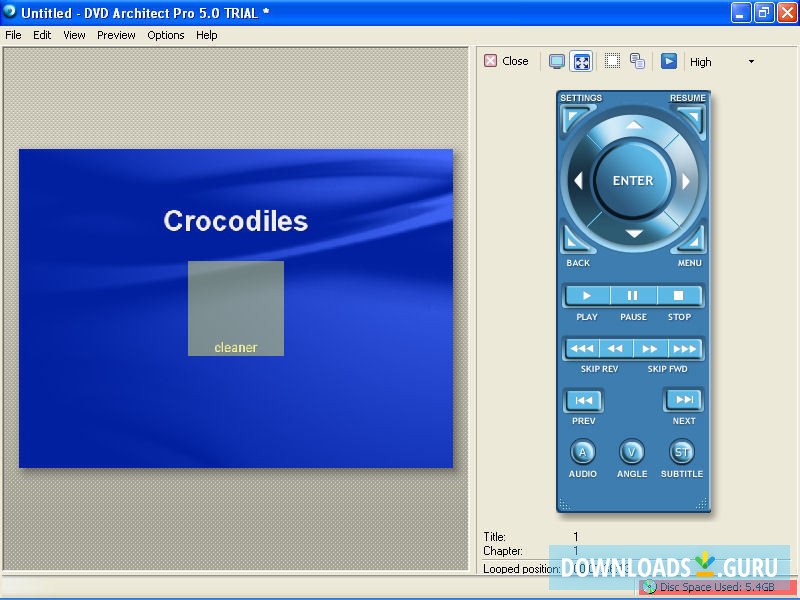Click the right arrow on the remote dial
800x600 pixels.
[x=686, y=180]
